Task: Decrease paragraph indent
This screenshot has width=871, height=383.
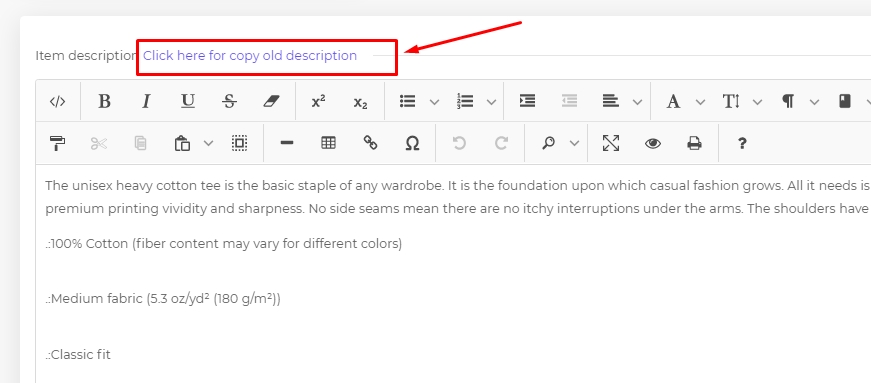Action: 569,101
